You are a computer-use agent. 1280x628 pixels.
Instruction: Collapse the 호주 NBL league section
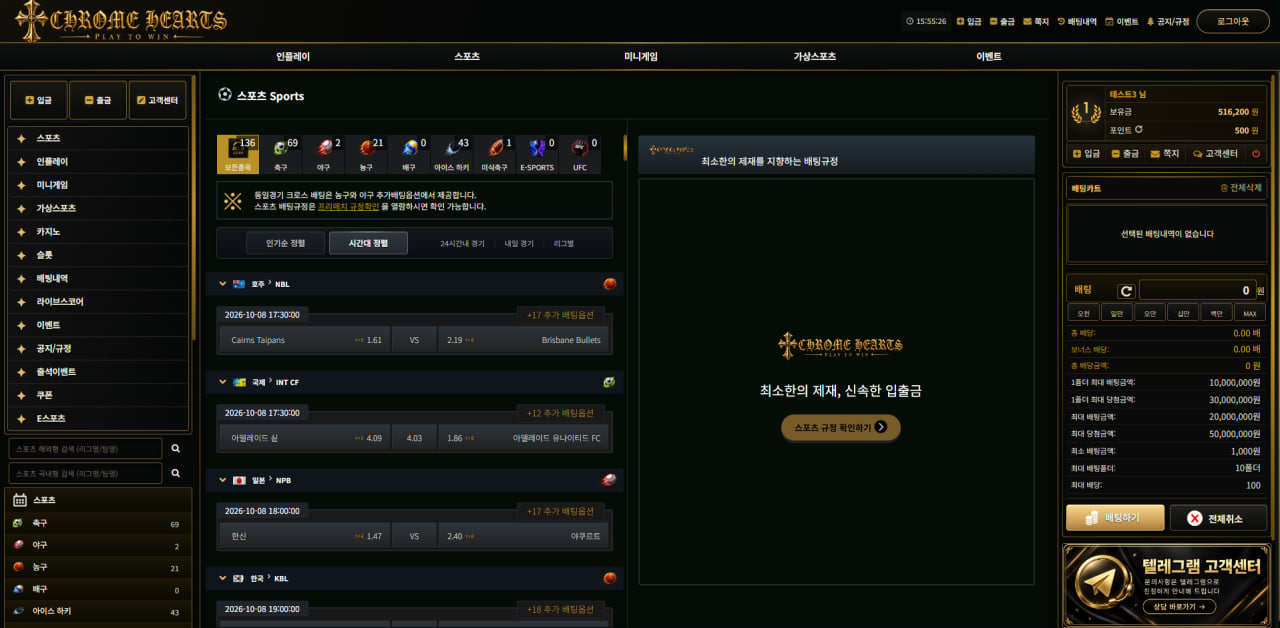(x=223, y=284)
